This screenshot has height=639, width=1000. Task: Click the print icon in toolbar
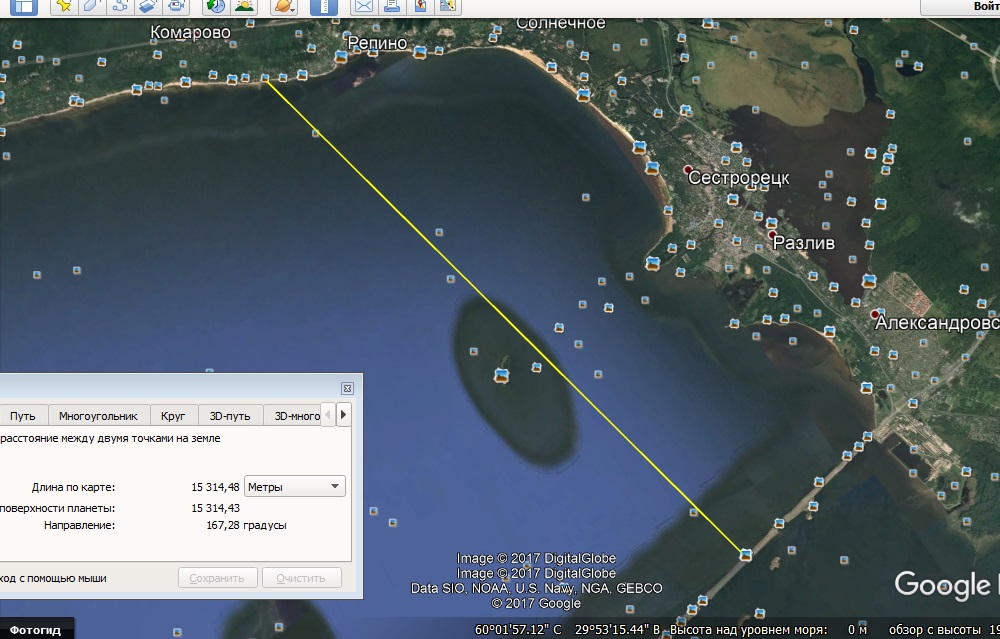pyautogui.click(x=392, y=6)
